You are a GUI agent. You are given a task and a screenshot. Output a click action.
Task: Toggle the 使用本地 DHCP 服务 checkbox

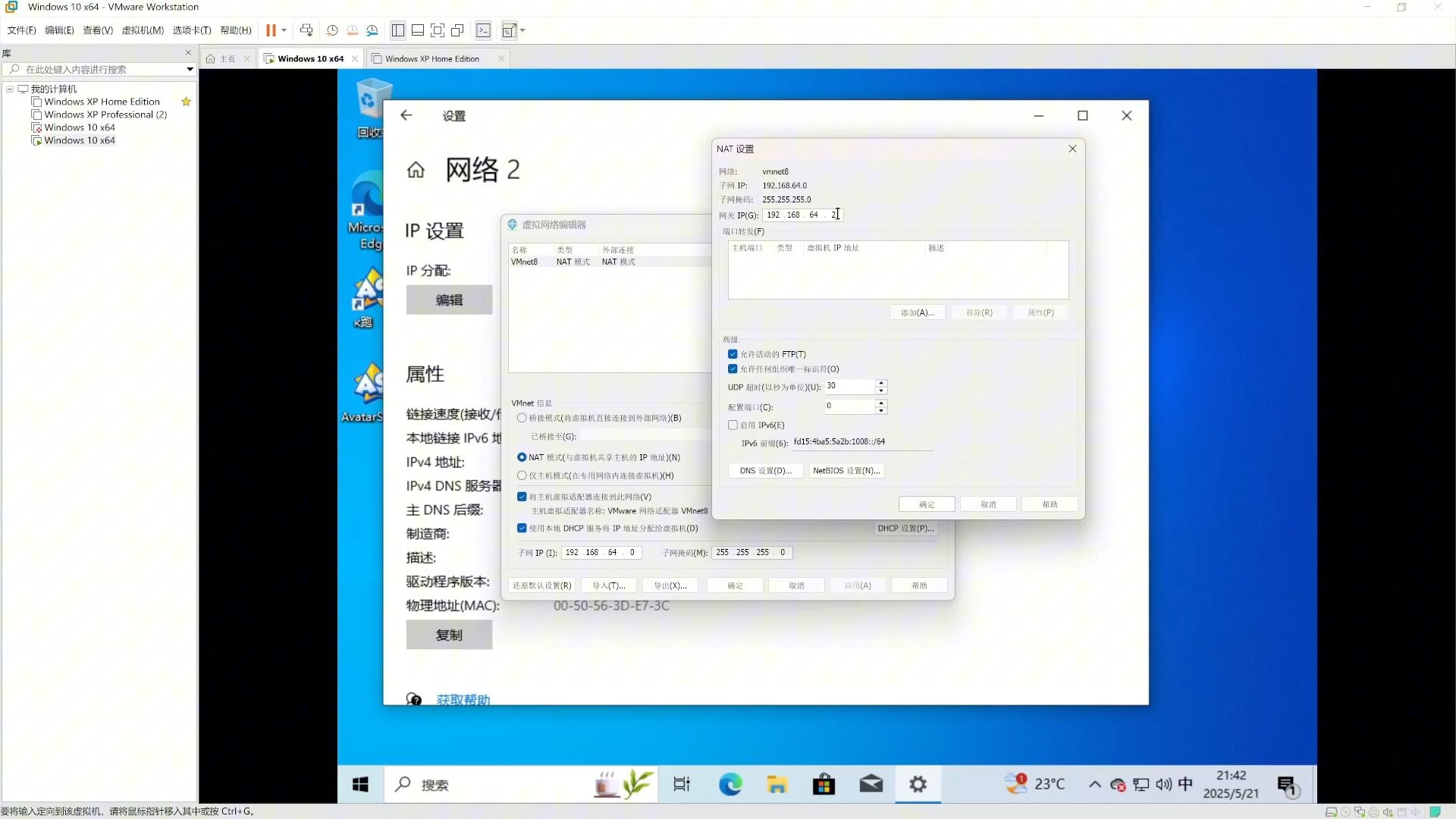click(x=522, y=528)
